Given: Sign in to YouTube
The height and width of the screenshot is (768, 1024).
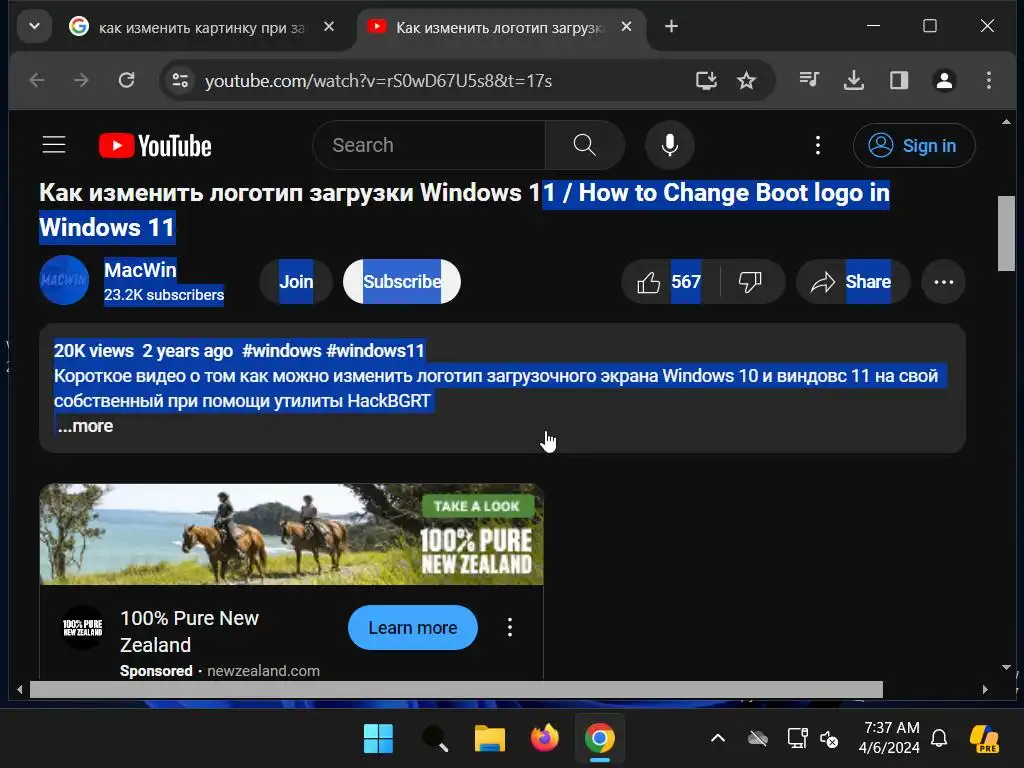Looking at the screenshot, I should (914, 145).
